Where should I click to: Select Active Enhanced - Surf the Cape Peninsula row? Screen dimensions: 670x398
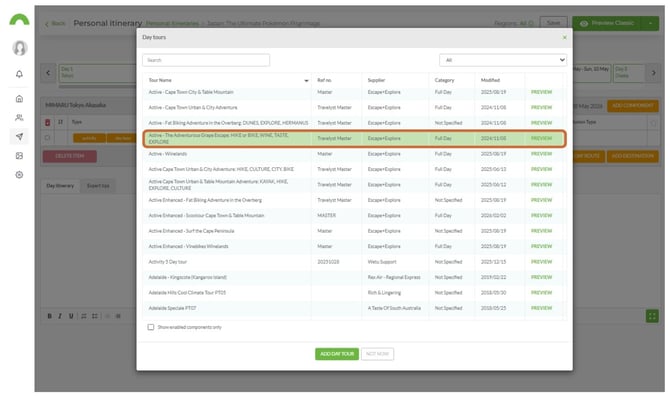click(x=353, y=231)
